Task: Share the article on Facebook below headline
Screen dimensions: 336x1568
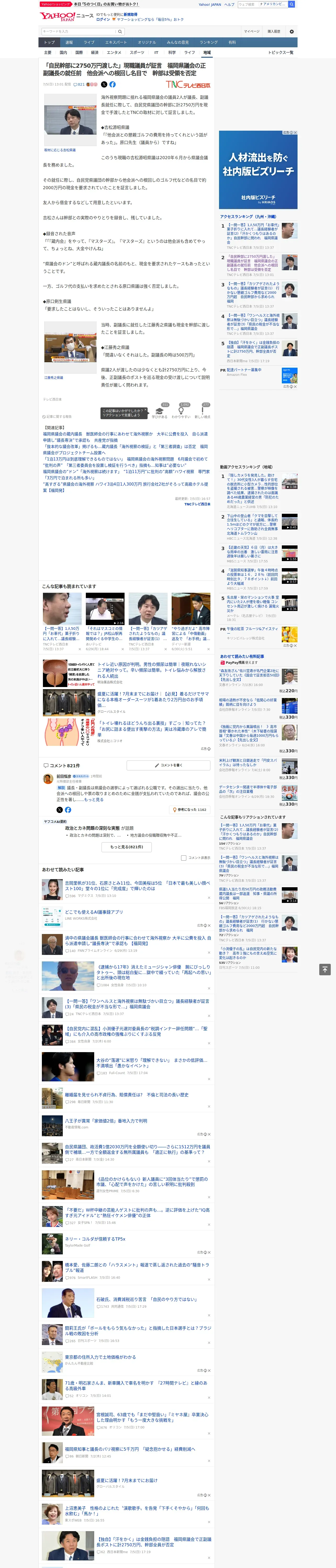Action: click(x=112, y=85)
